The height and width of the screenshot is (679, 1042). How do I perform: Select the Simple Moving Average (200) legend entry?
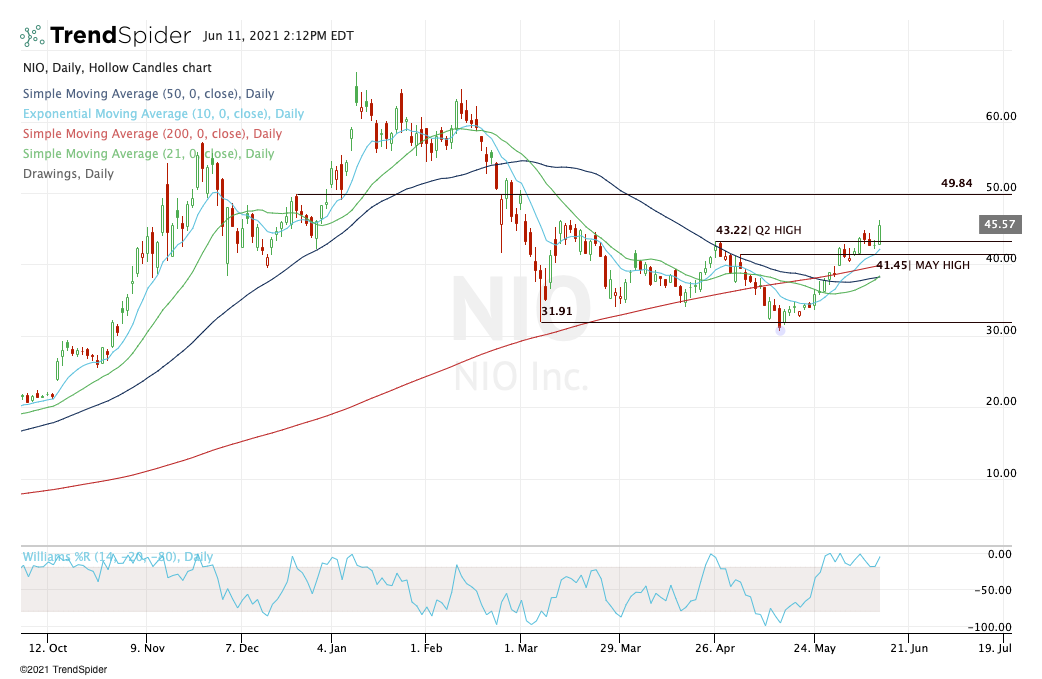click(152, 134)
